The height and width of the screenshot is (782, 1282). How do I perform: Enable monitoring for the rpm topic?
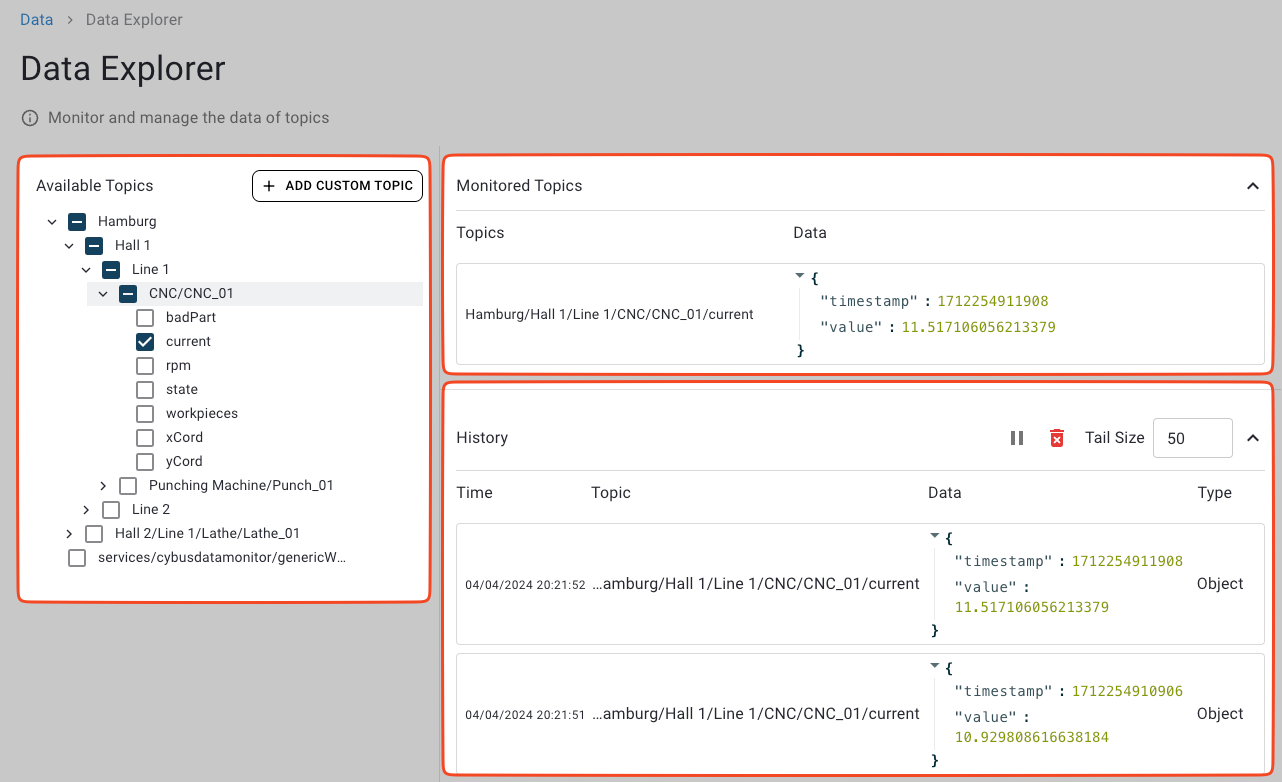pos(144,365)
